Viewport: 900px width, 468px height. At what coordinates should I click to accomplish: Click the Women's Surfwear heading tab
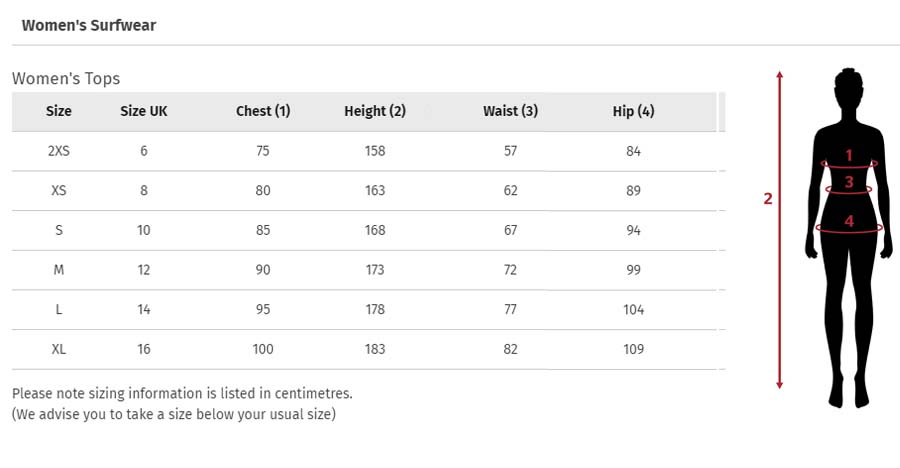[88, 25]
